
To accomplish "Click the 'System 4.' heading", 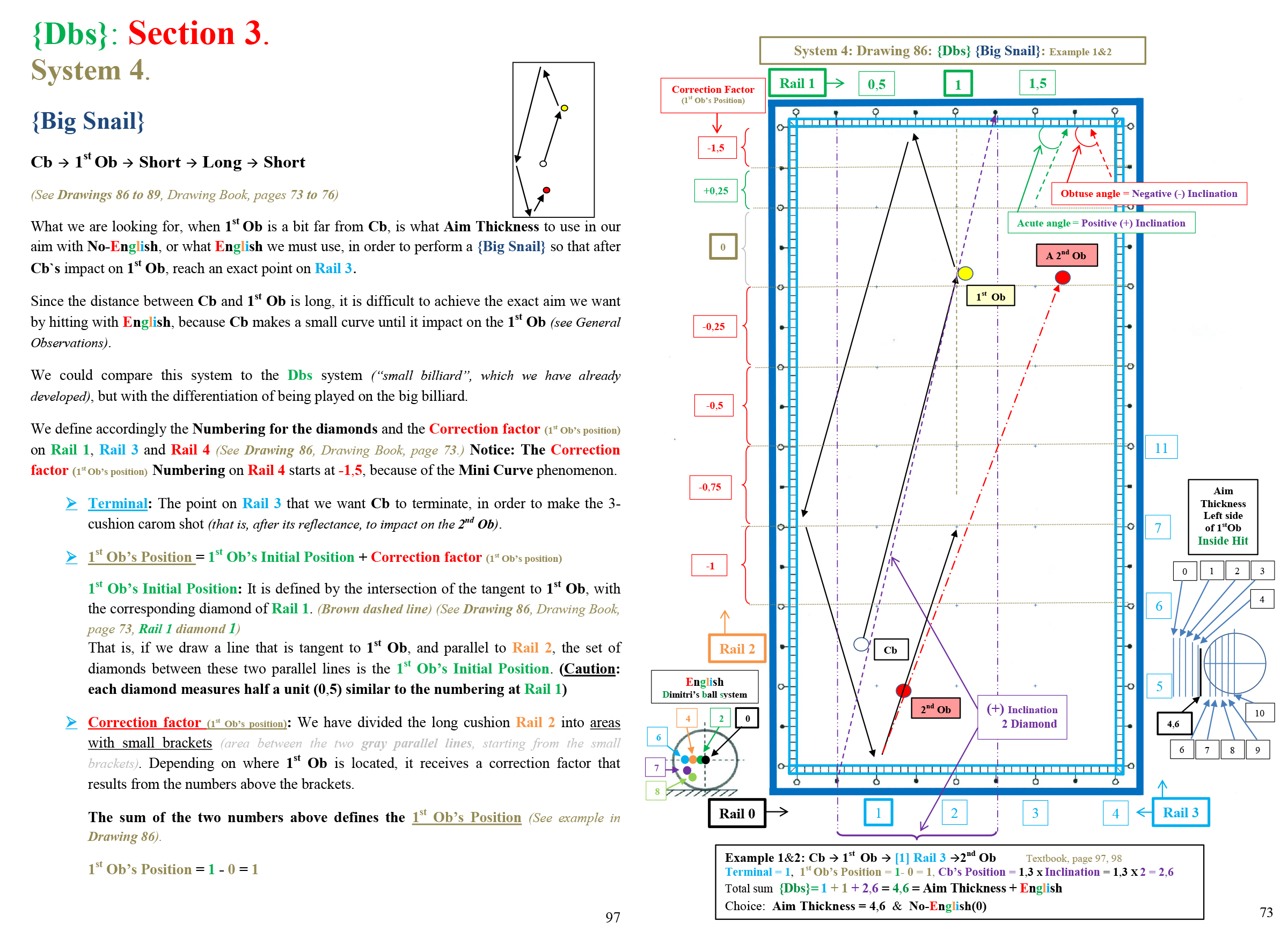I will tap(90, 70).
